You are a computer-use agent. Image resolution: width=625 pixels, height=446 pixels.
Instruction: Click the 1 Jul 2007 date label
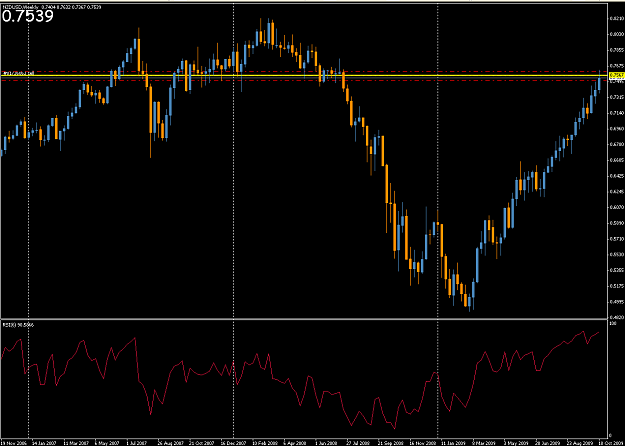pyautogui.click(x=137, y=443)
